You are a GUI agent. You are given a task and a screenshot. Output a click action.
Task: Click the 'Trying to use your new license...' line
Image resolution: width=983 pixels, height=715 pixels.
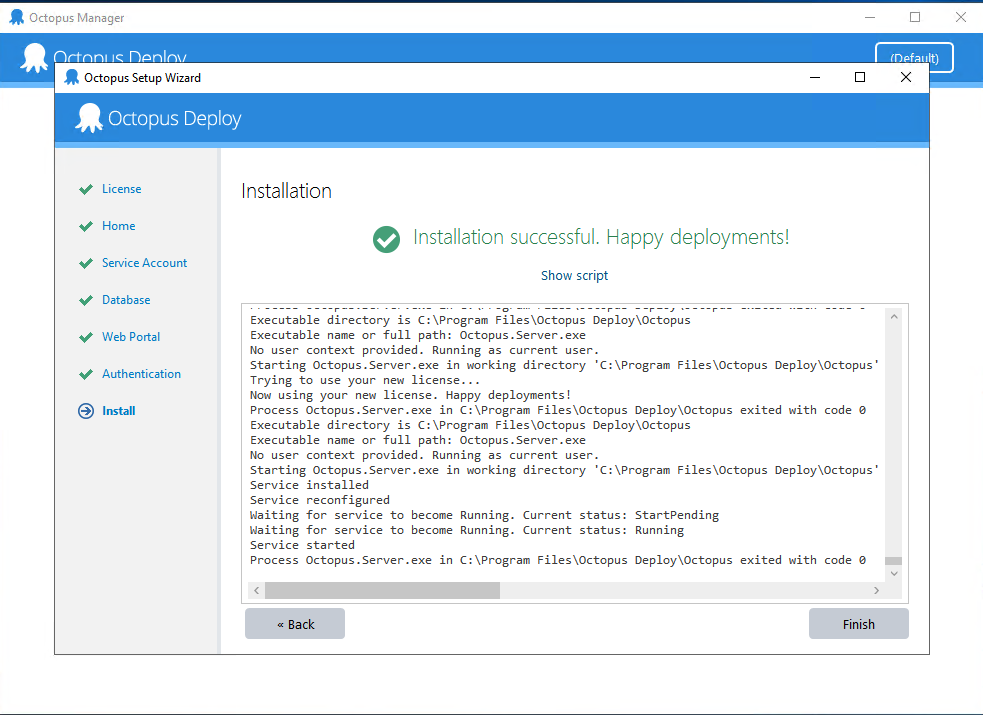[x=365, y=380]
